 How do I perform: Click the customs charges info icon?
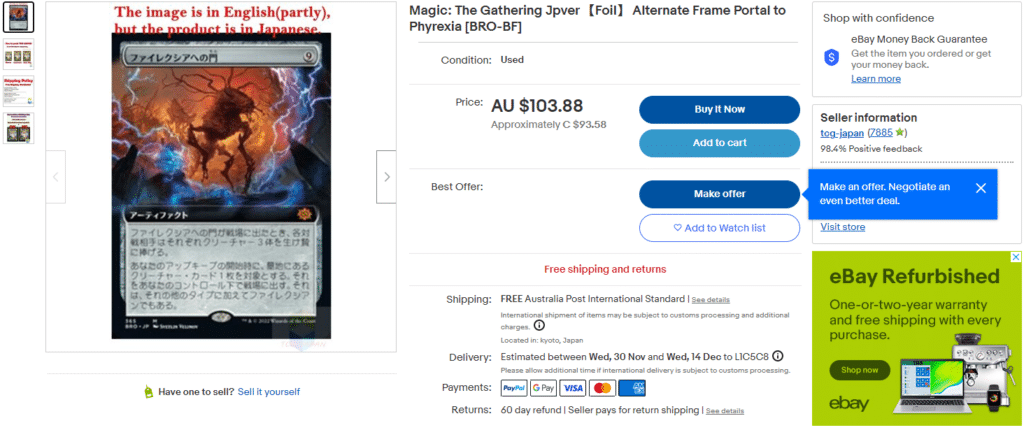pyautogui.click(x=539, y=326)
